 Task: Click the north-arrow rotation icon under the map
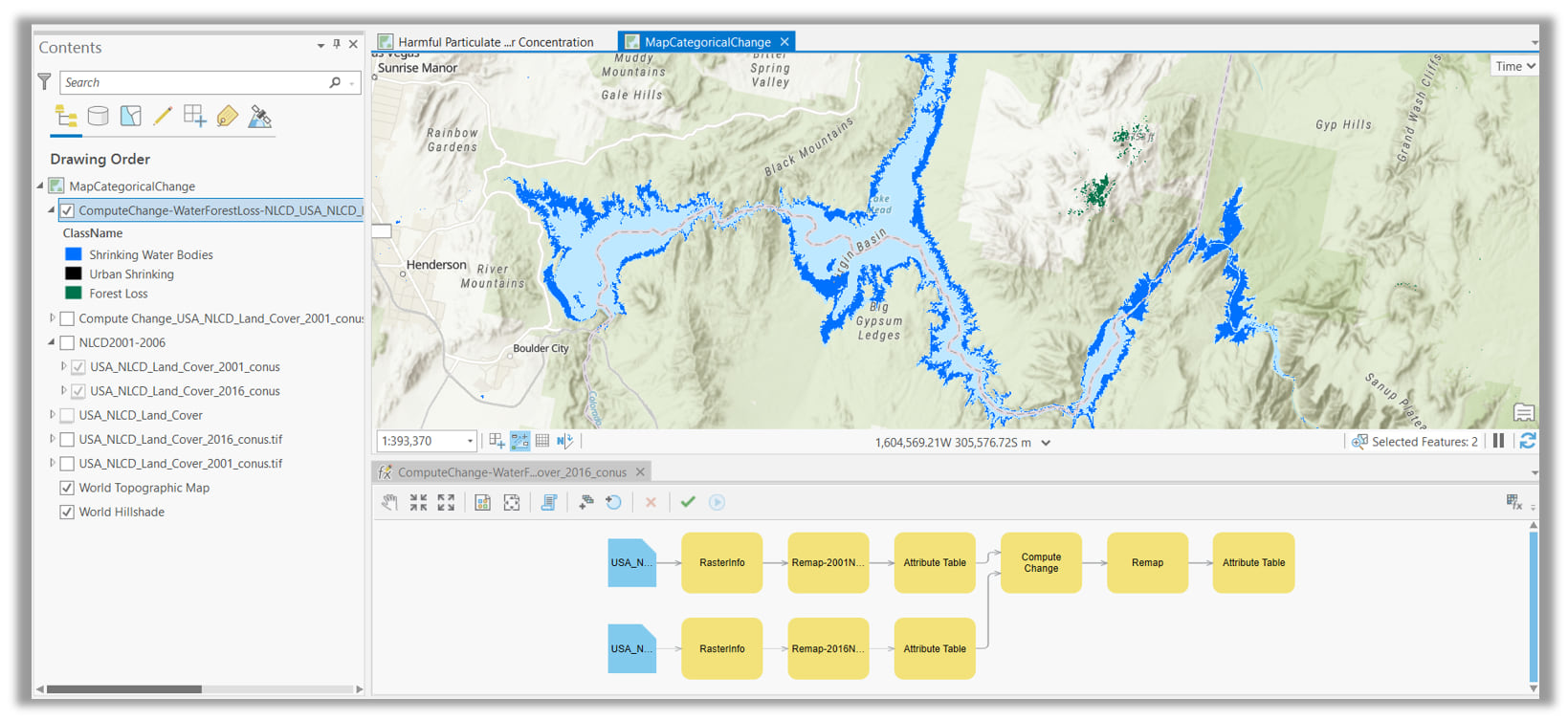[x=565, y=441]
